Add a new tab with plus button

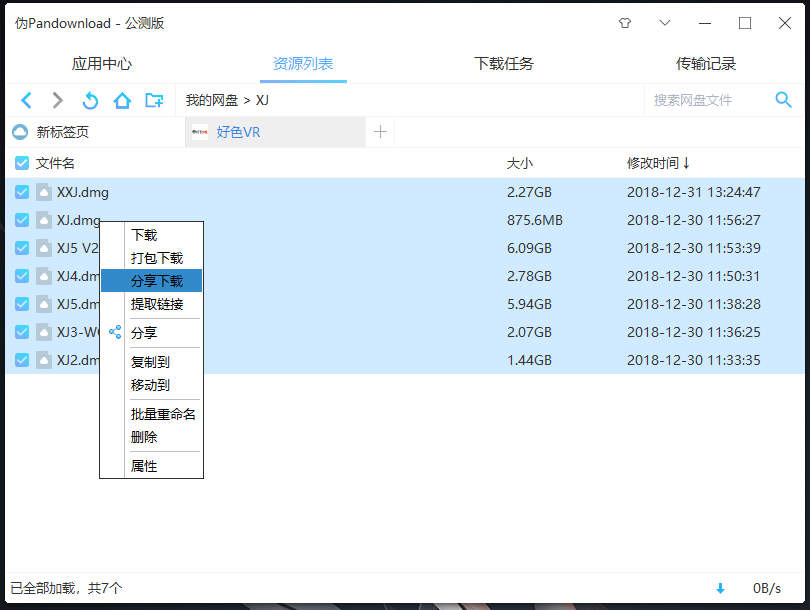coord(380,132)
